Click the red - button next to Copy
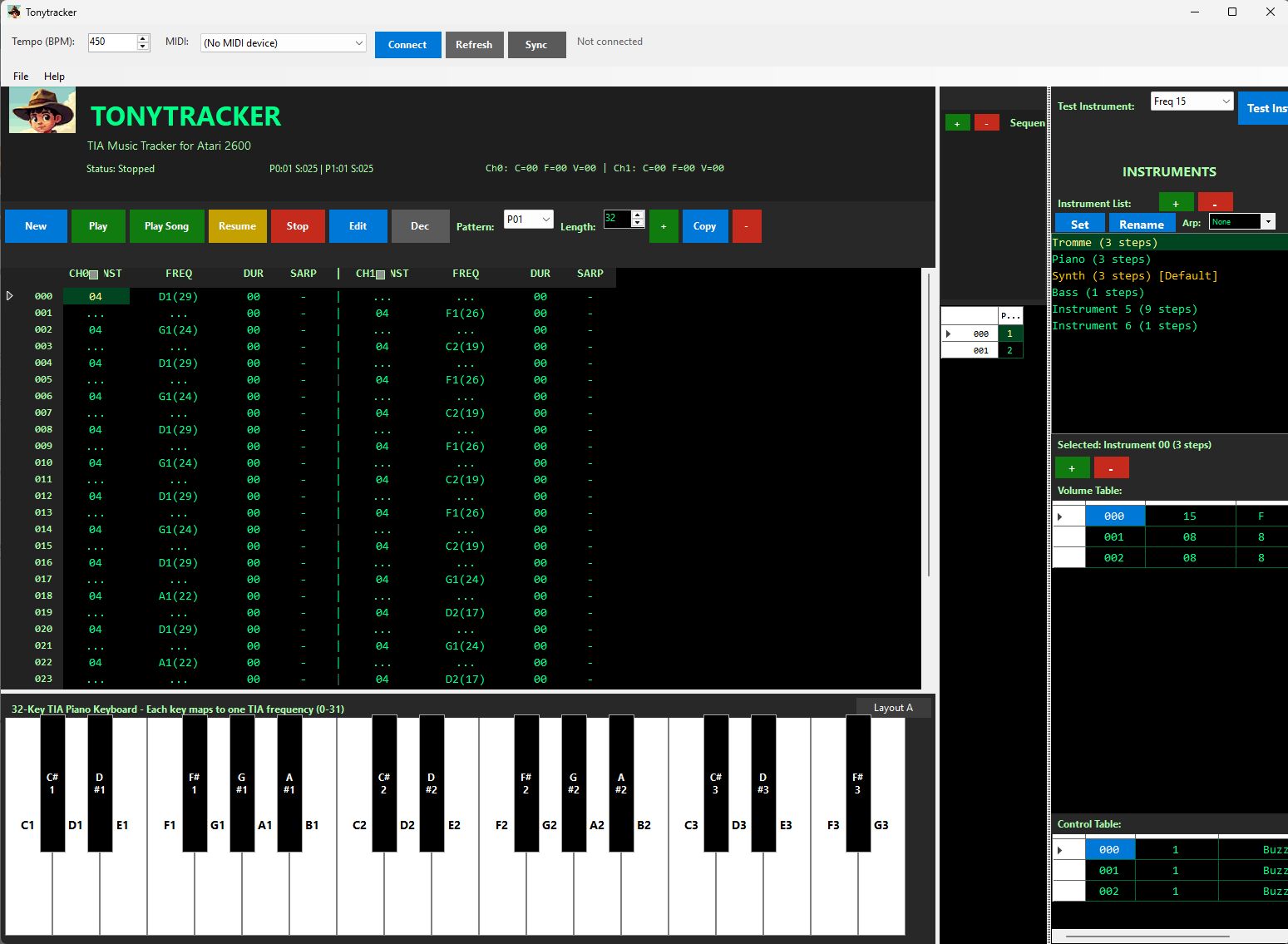This screenshot has width=1288, height=944. point(746,226)
